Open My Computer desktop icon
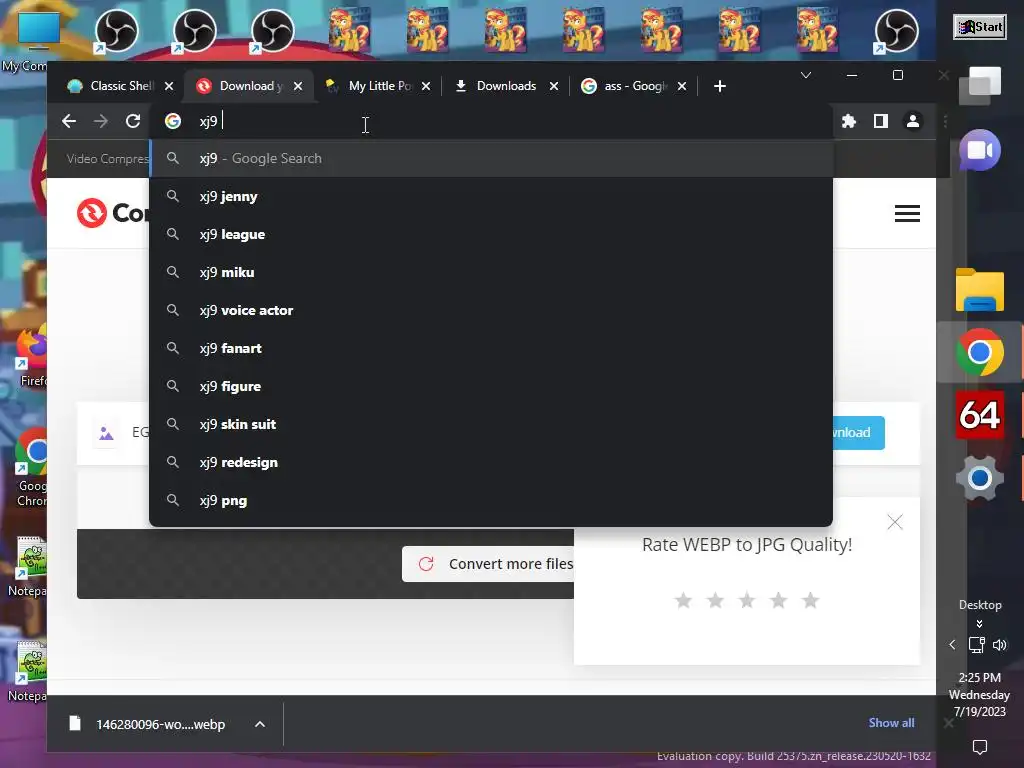 point(26,39)
